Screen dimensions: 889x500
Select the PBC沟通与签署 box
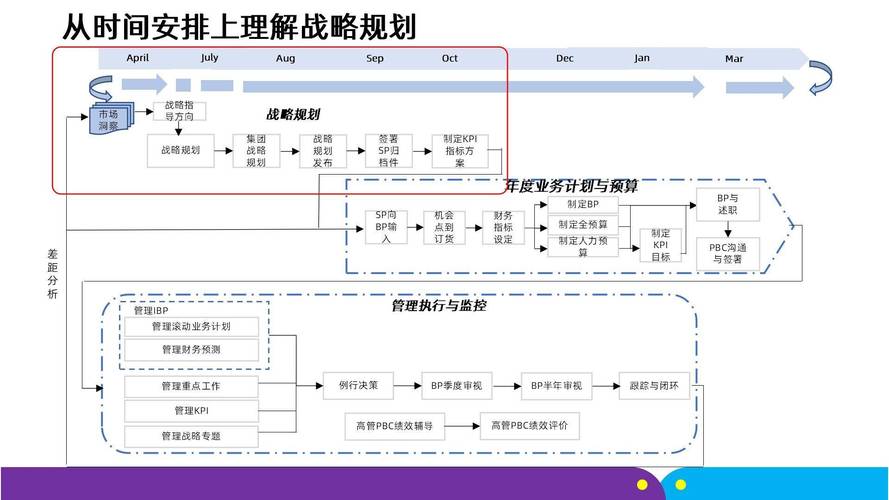coord(727,254)
